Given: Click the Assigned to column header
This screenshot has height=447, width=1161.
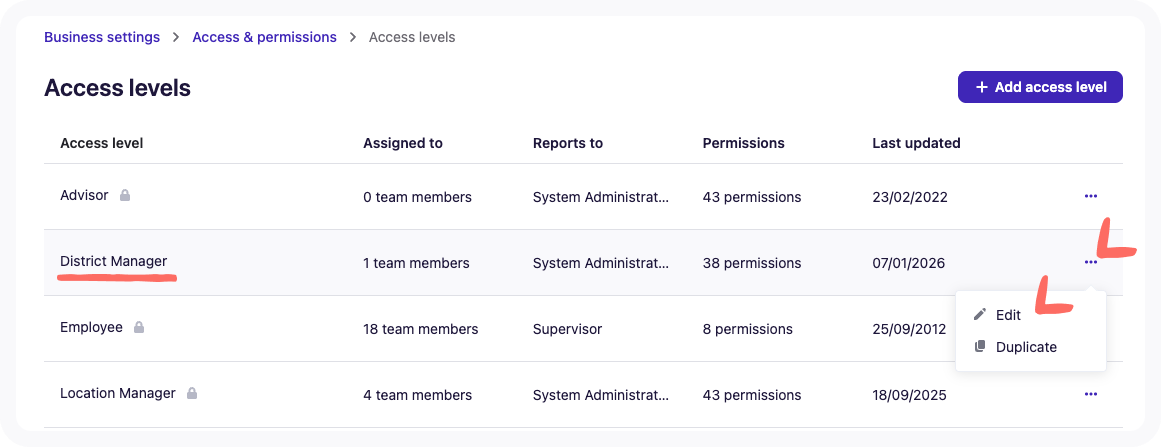Looking at the screenshot, I should point(403,143).
